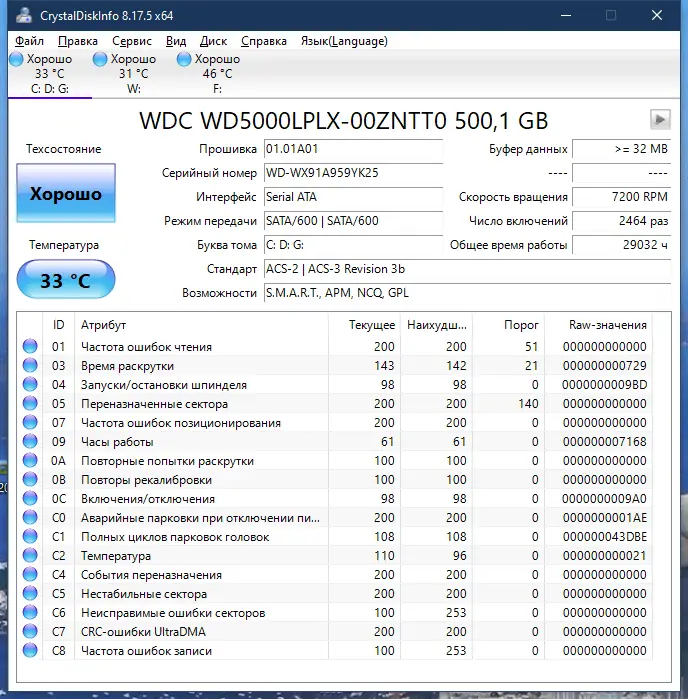
Task: Click the Скорость вращения value 7200 RPM
Action: point(622,197)
